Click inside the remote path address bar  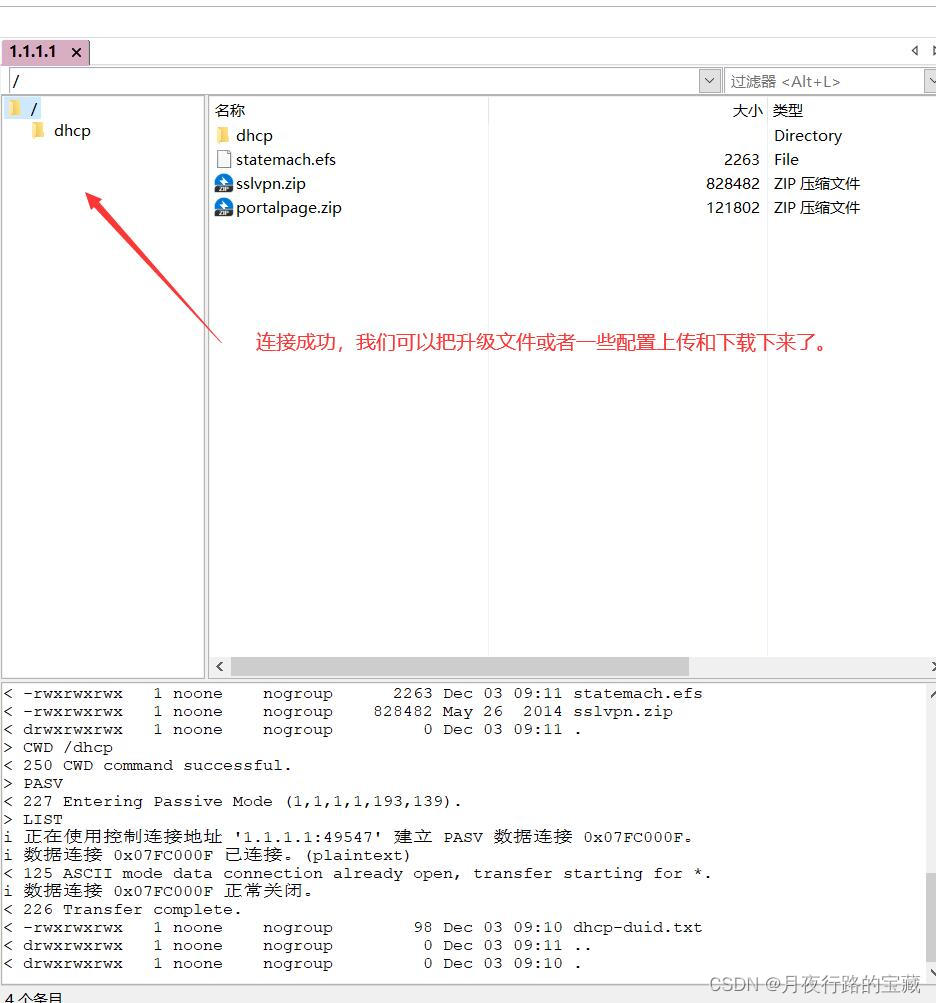pos(350,80)
